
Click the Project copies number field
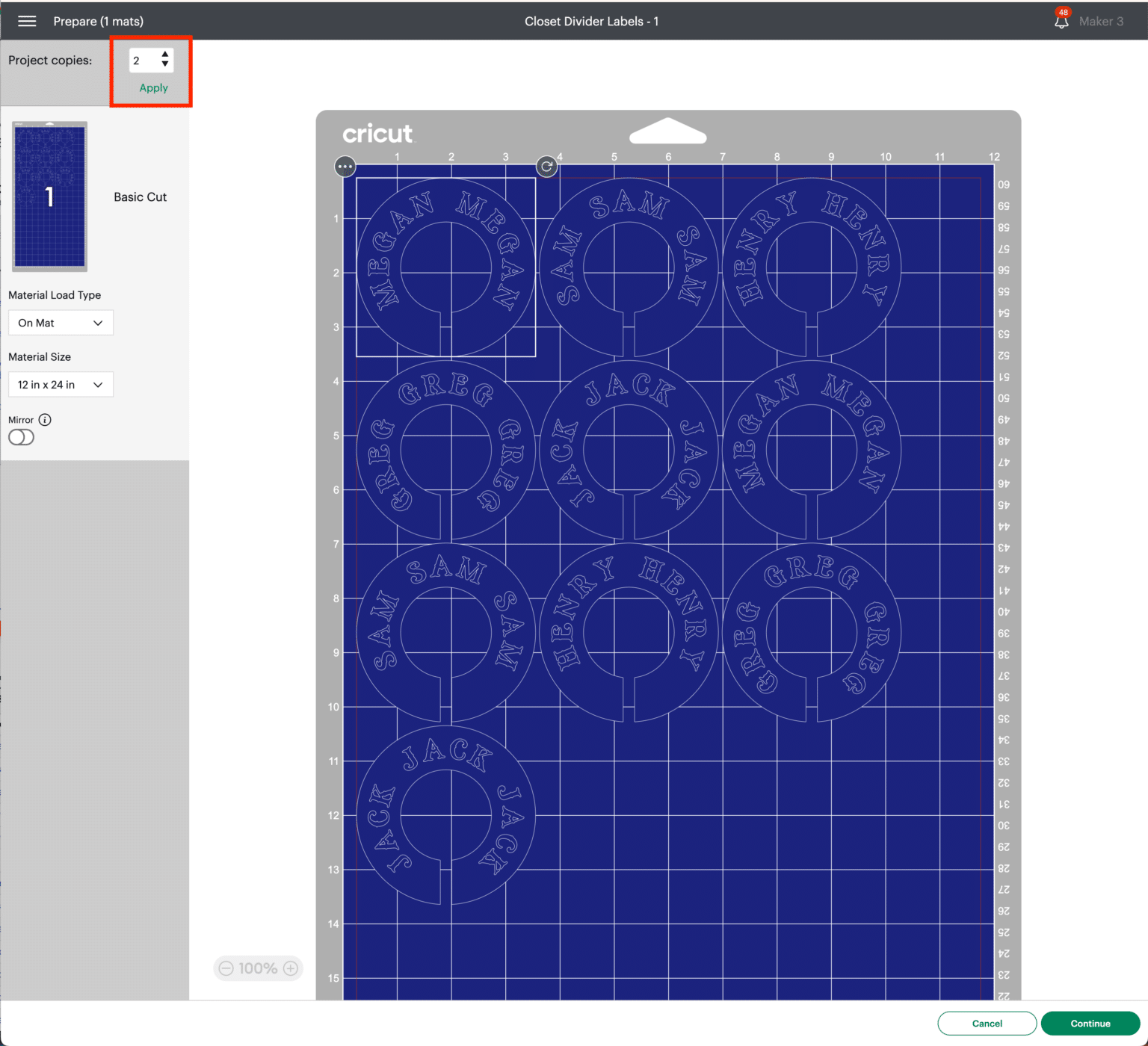click(x=143, y=61)
